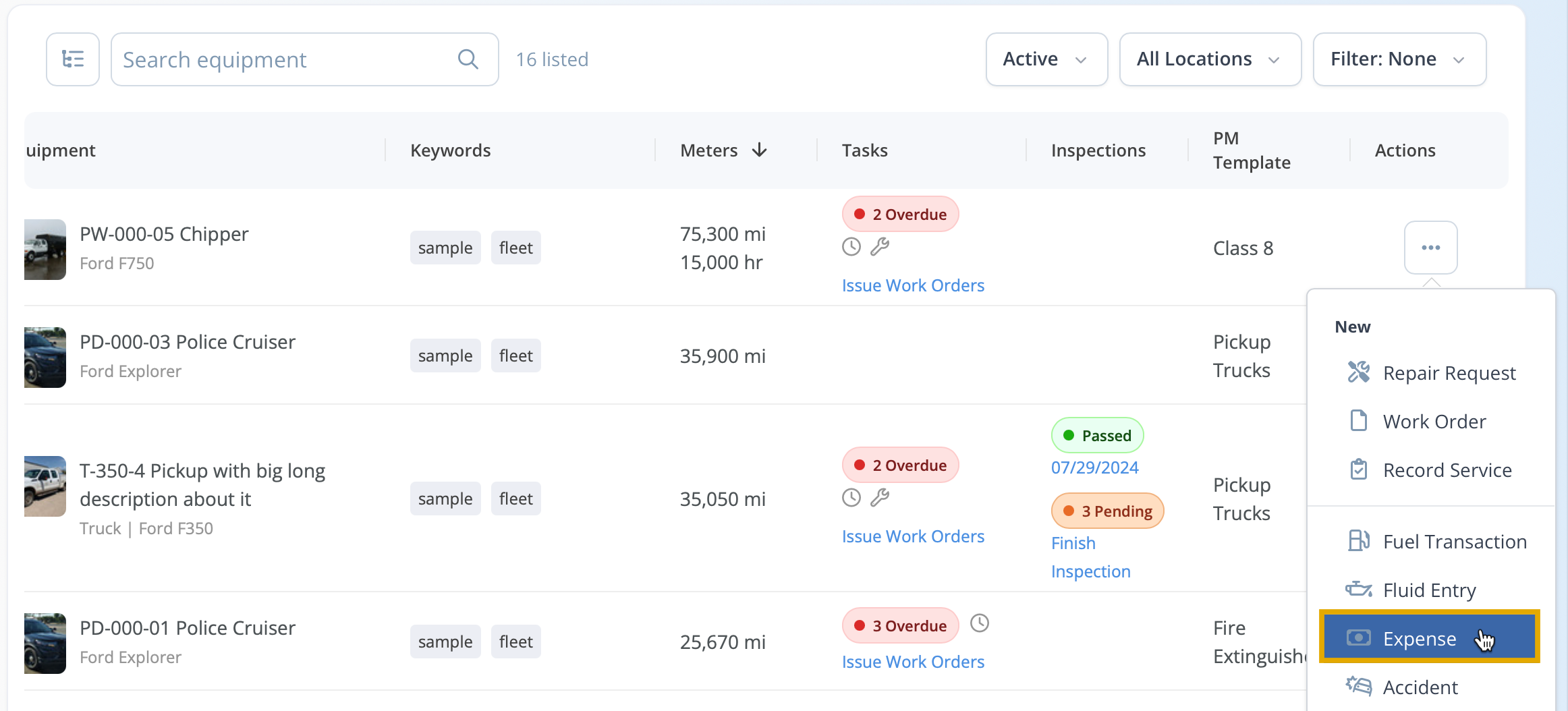The height and width of the screenshot is (711, 1568).
Task: Open the PD-000-03 Police Cruiser thumbnail
Action: pyautogui.click(x=45, y=358)
